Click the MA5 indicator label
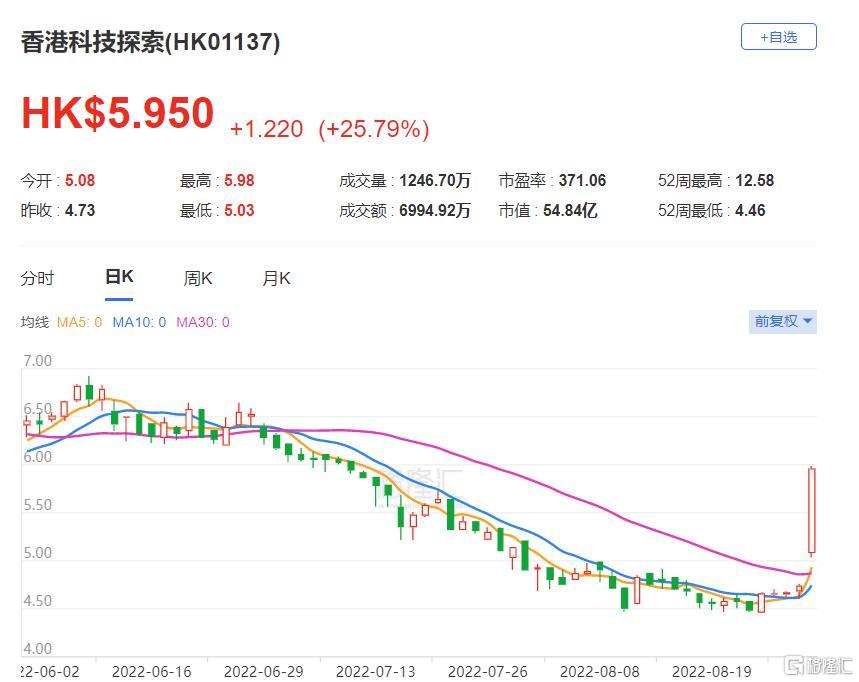The height and width of the screenshot is (682, 859). coord(79,322)
